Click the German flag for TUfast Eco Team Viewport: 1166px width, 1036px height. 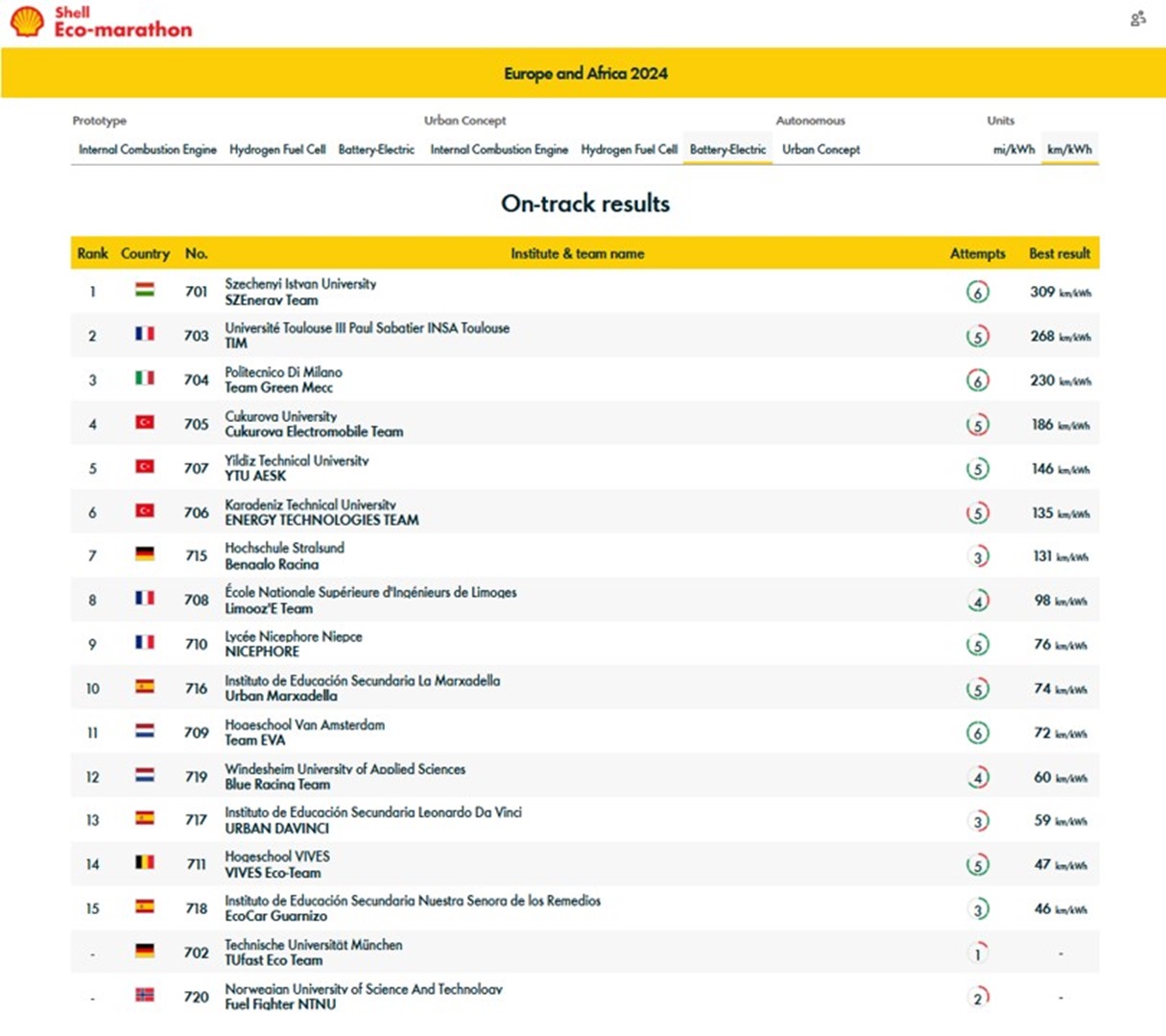(x=145, y=952)
